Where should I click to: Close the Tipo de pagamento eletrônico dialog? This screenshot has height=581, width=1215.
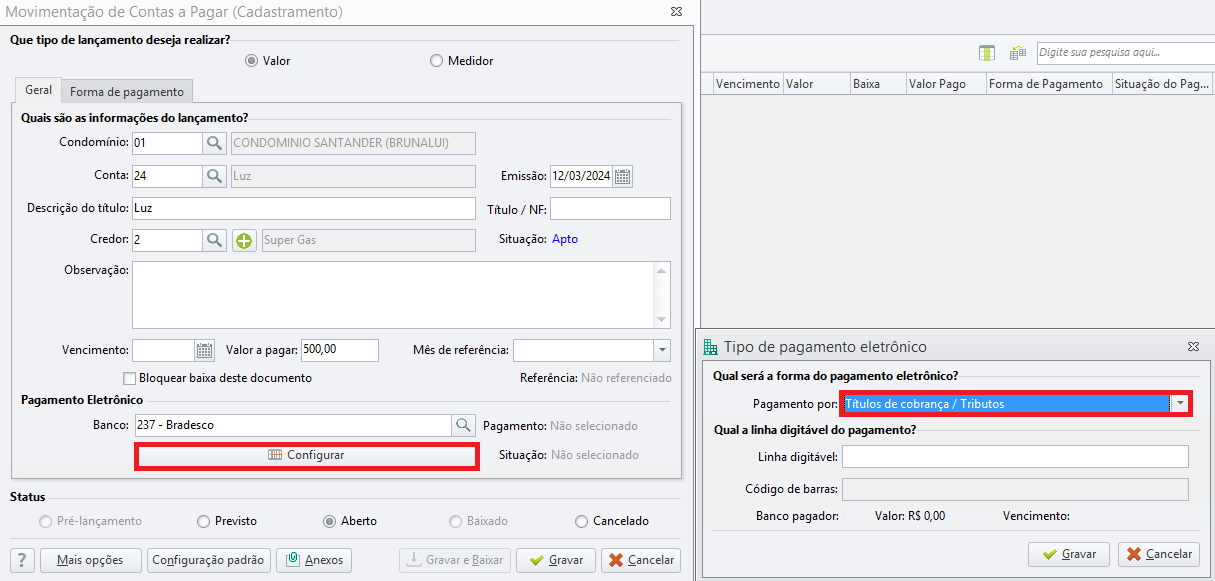click(1193, 346)
